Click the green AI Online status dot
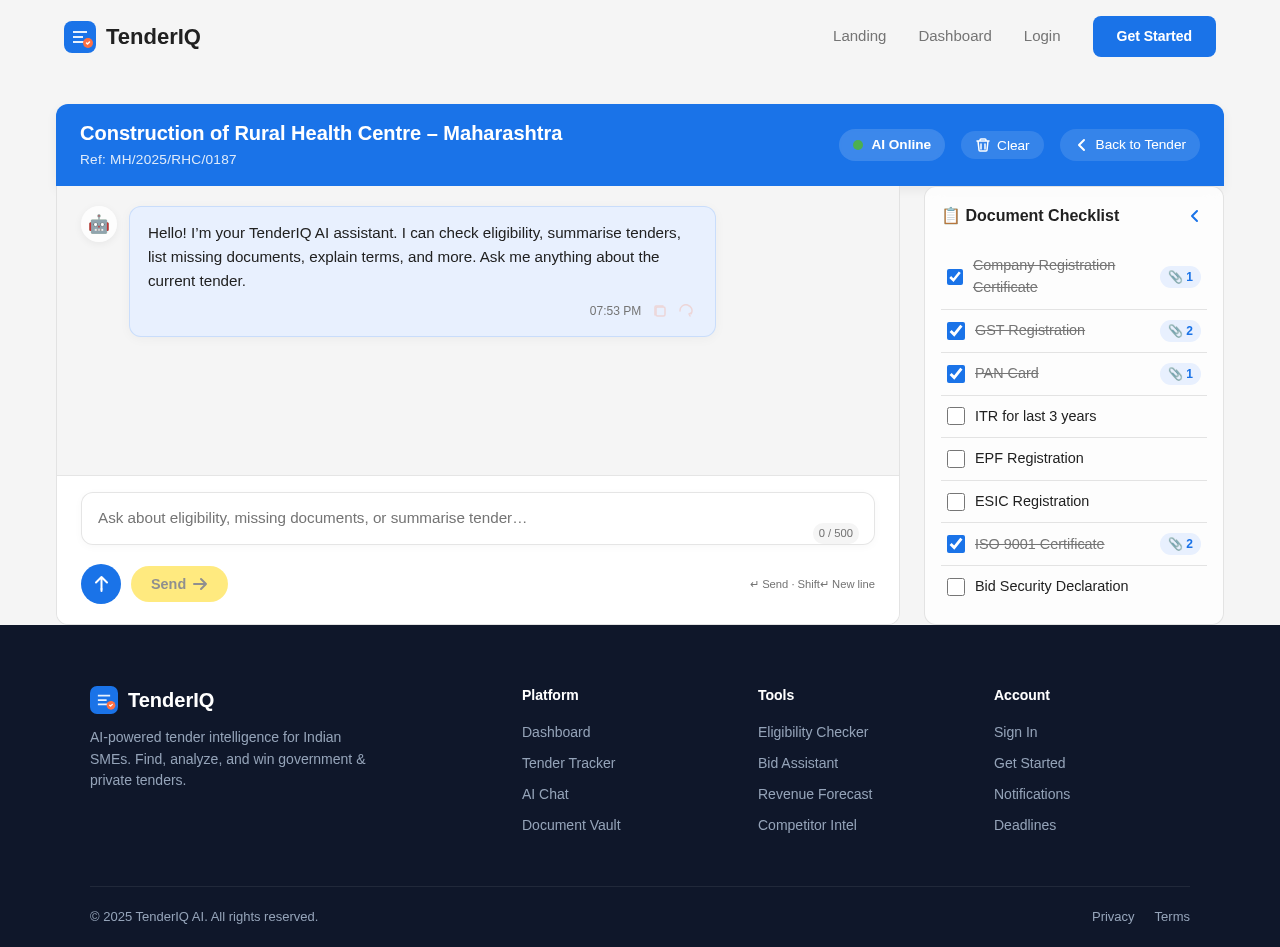The image size is (1280, 947). click(858, 145)
